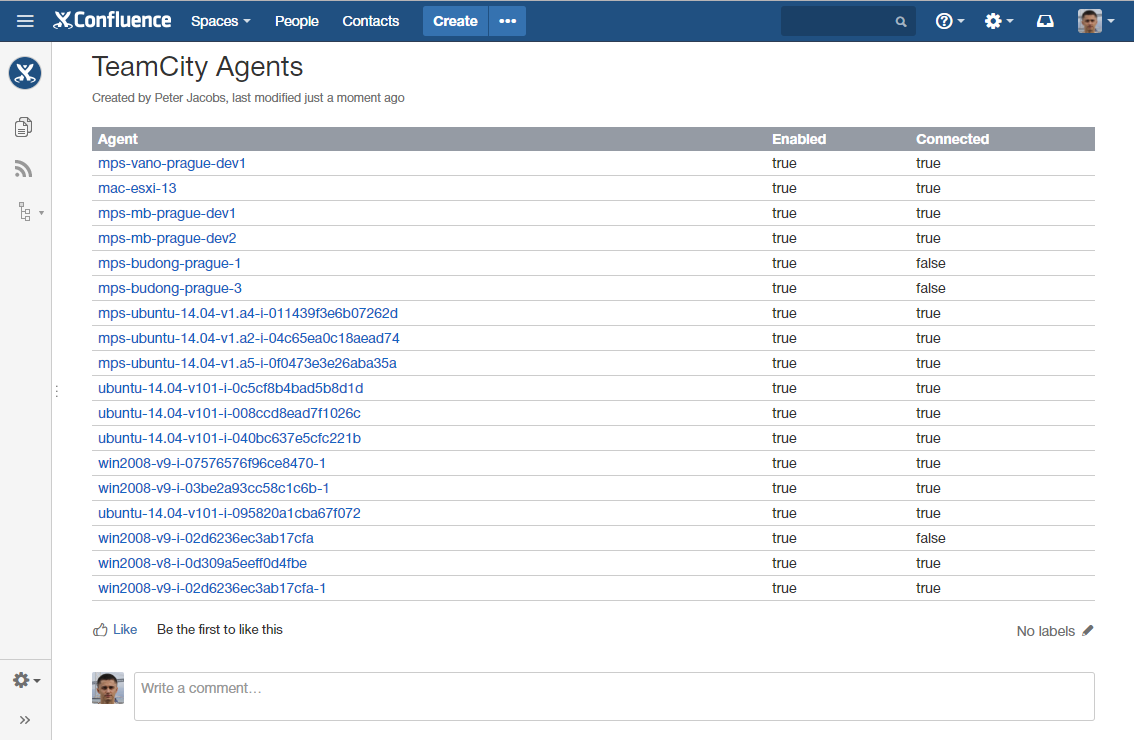Open the mps-vano-prague-dev1 agent link
The image size is (1134, 740).
pyautogui.click(x=172, y=163)
